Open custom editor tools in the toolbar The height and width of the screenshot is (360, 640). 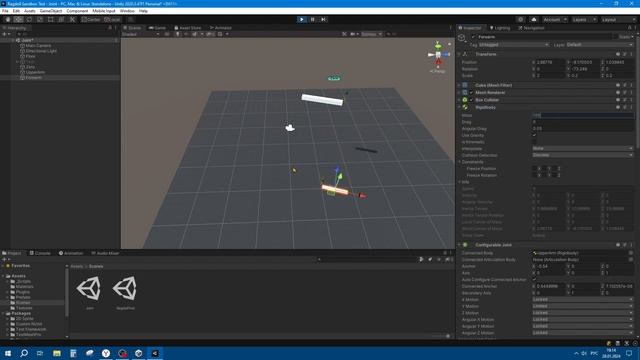click(x=72, y=19)
